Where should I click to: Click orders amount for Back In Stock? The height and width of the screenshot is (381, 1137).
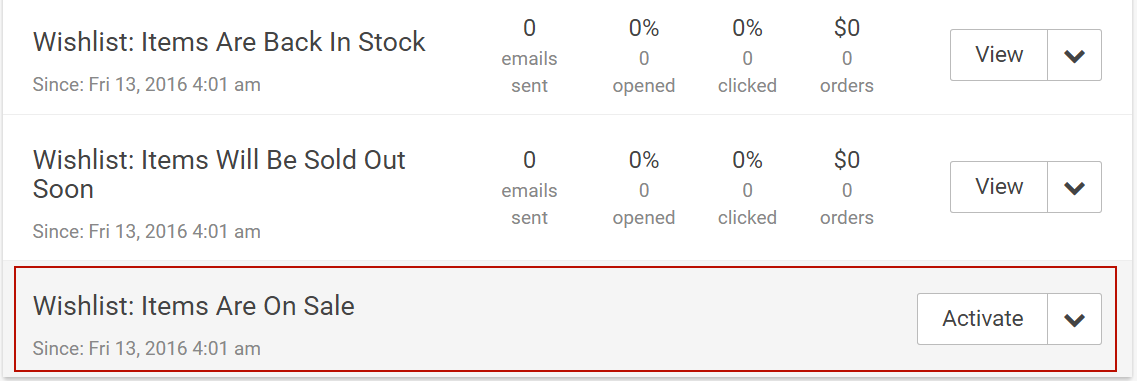pos(847,28)
